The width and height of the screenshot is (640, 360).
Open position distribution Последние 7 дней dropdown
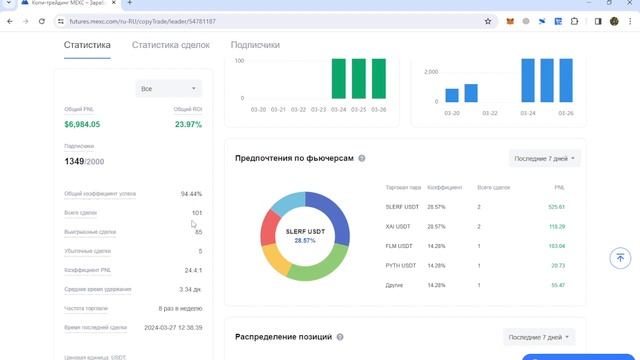click(539, 337)
